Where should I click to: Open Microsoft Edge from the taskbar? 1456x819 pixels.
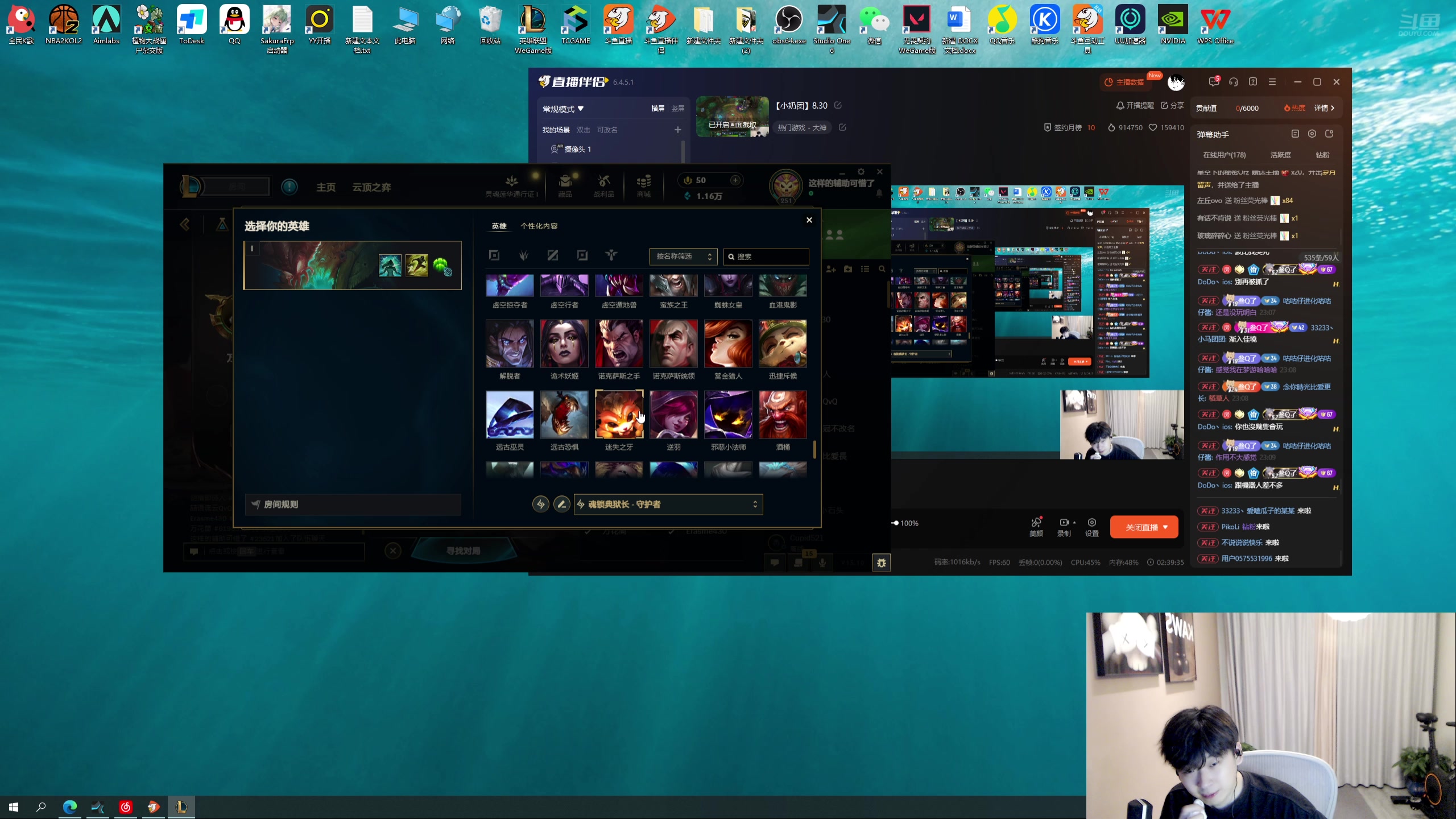coord(69,806)
